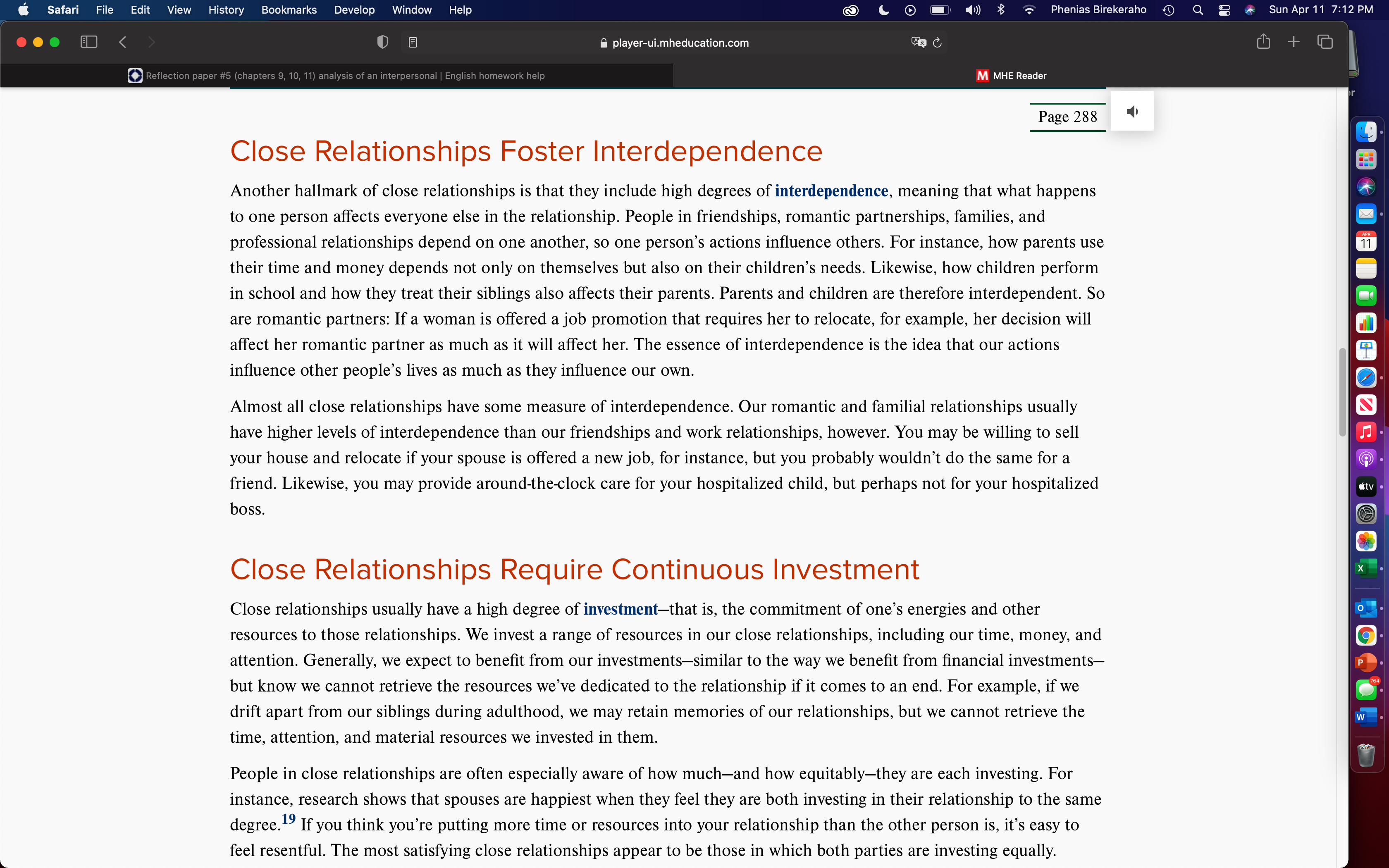Open Excel from the Dock
This screenshot has width=1389, height=868.
pos(1366,568)
